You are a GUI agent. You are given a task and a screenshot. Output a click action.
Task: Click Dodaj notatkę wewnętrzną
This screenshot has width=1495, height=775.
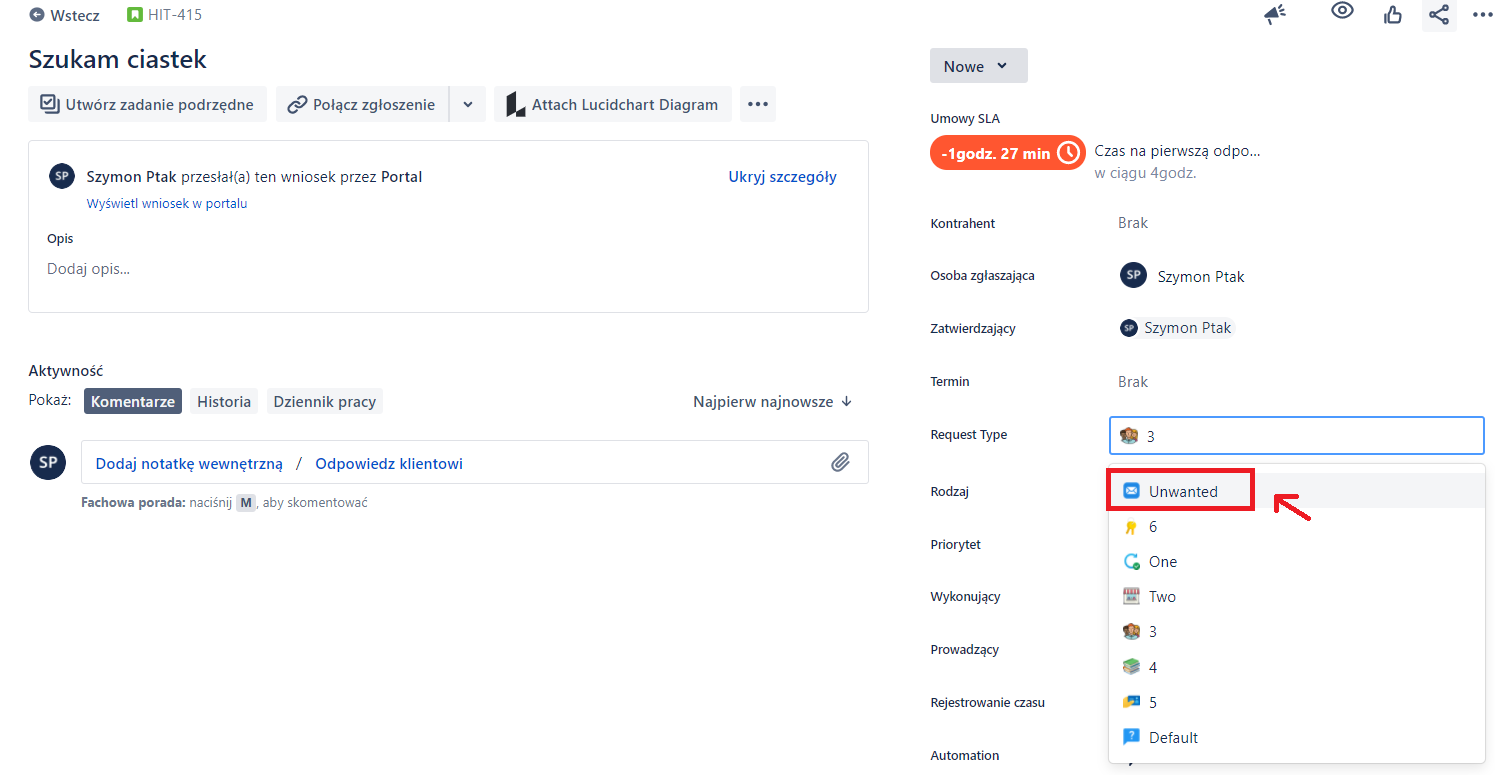click(189, 463)
